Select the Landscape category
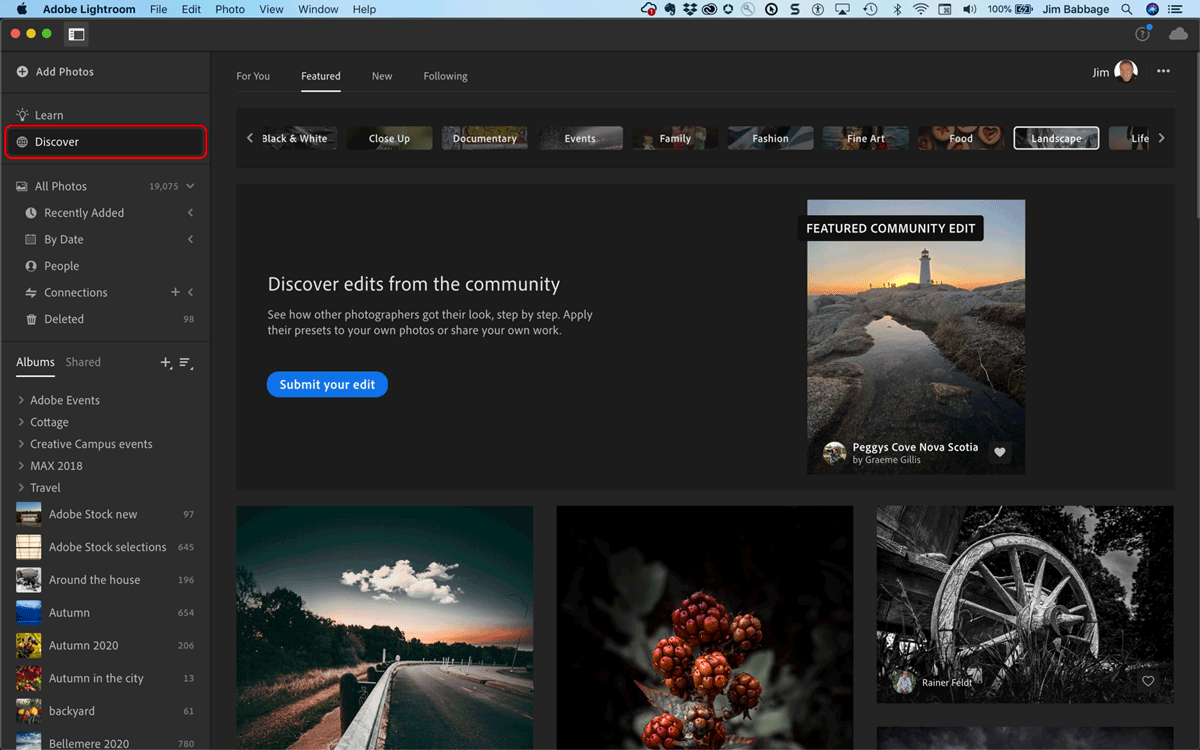 click(x=1056, y=139)
